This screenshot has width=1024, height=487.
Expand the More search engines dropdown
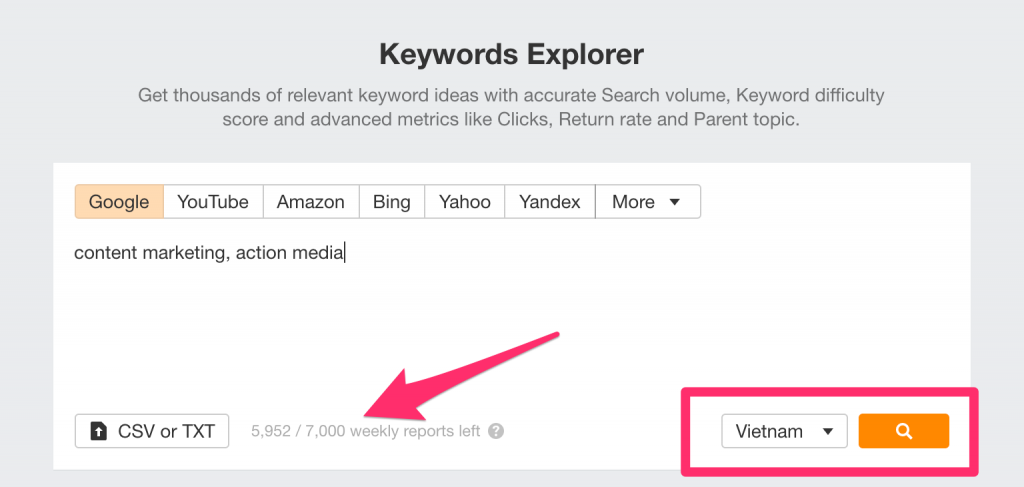[648, 202]
